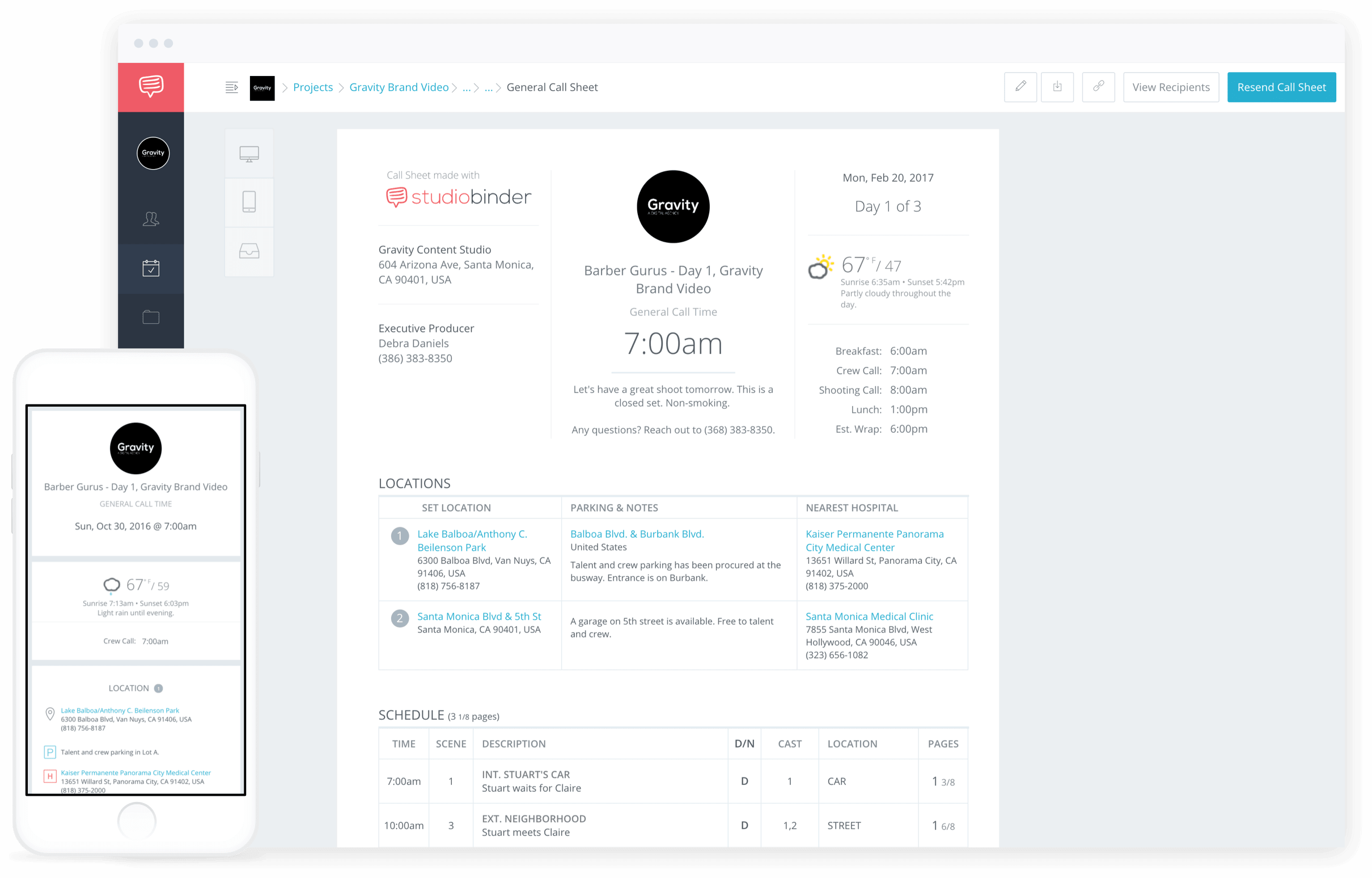1372x878 pixels.
Task: Click General Call Sheet breadcrumb tab
Action: (x=555, y=86)
